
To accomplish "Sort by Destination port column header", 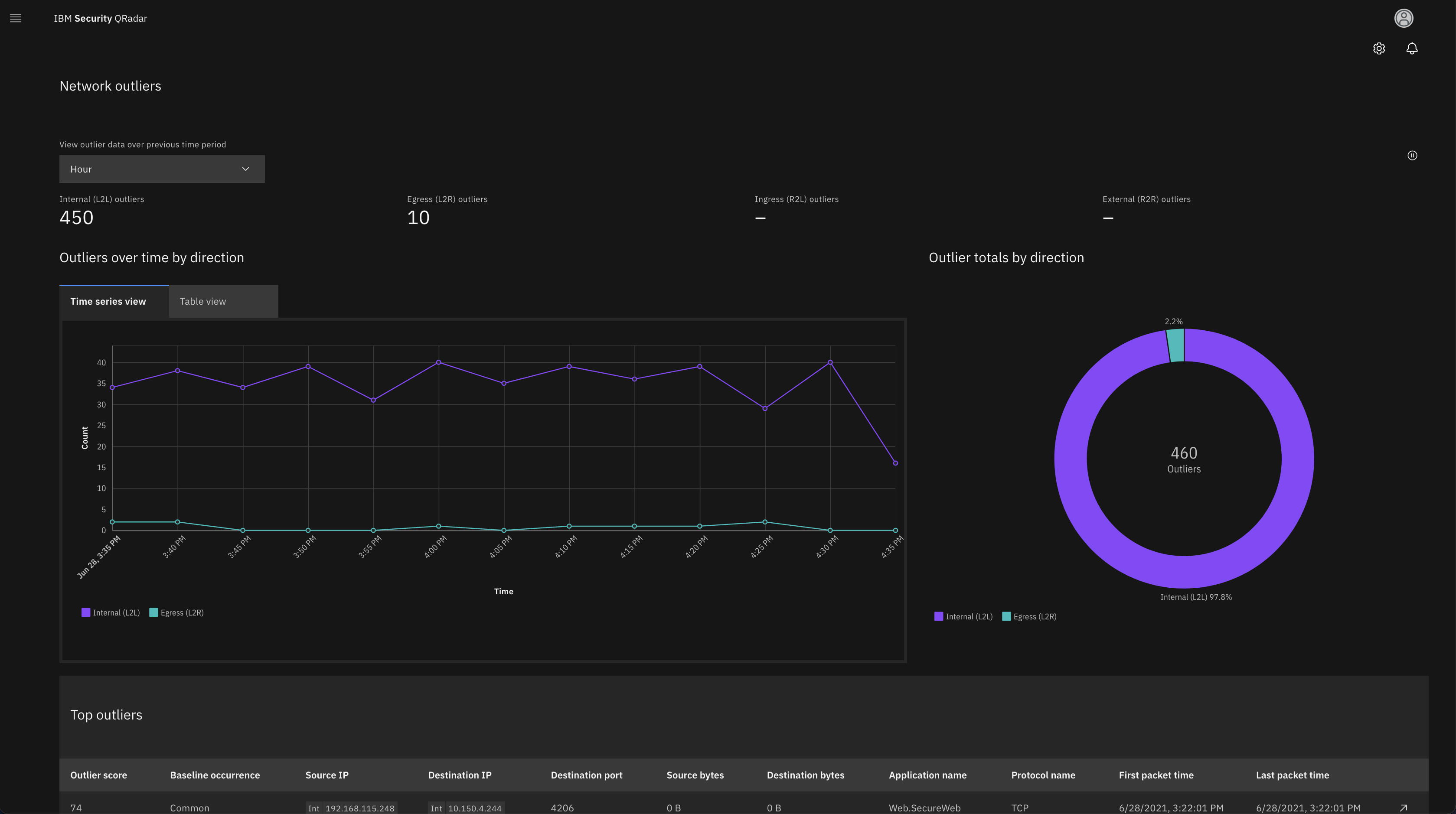I will pos(586,775).
